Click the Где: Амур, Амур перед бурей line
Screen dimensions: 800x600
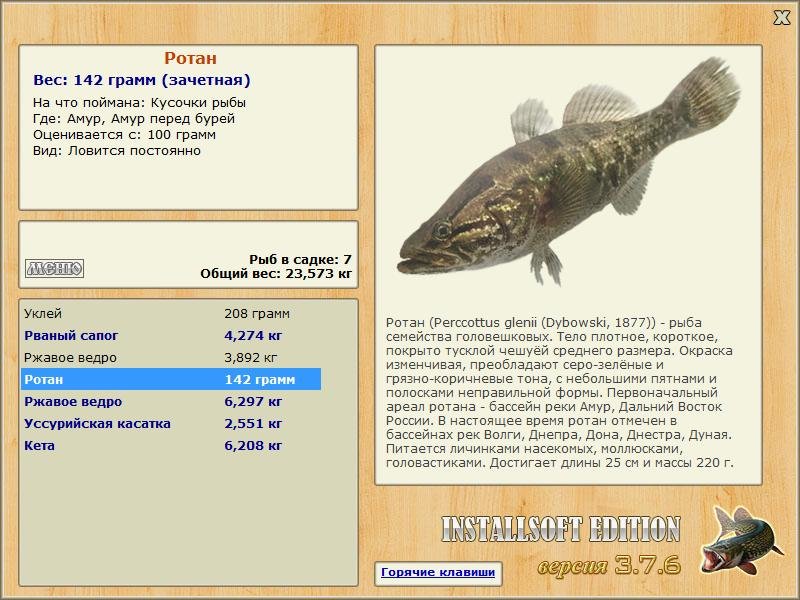coord(134,119)
